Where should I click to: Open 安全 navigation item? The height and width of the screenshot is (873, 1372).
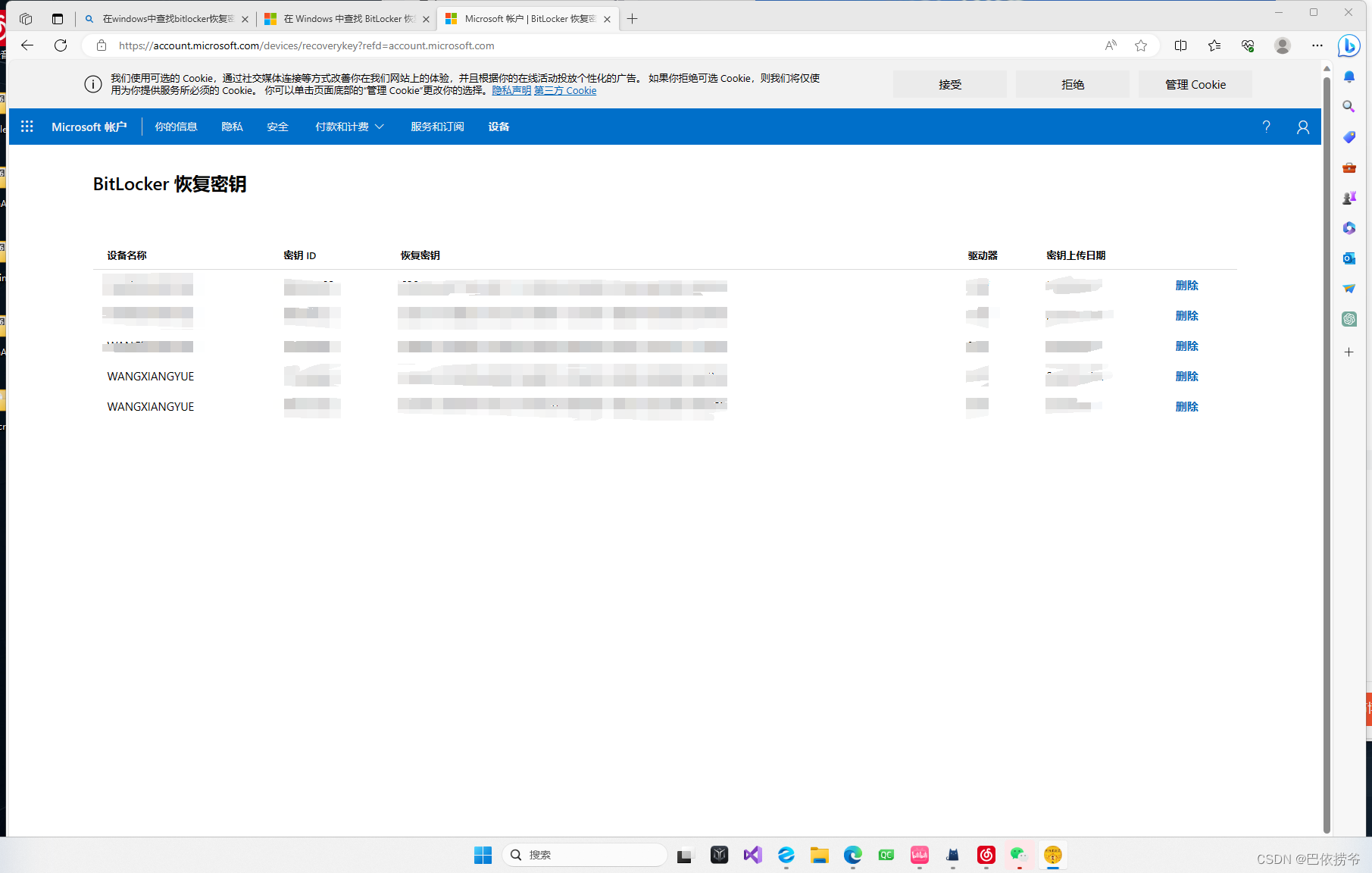[277, 127]
